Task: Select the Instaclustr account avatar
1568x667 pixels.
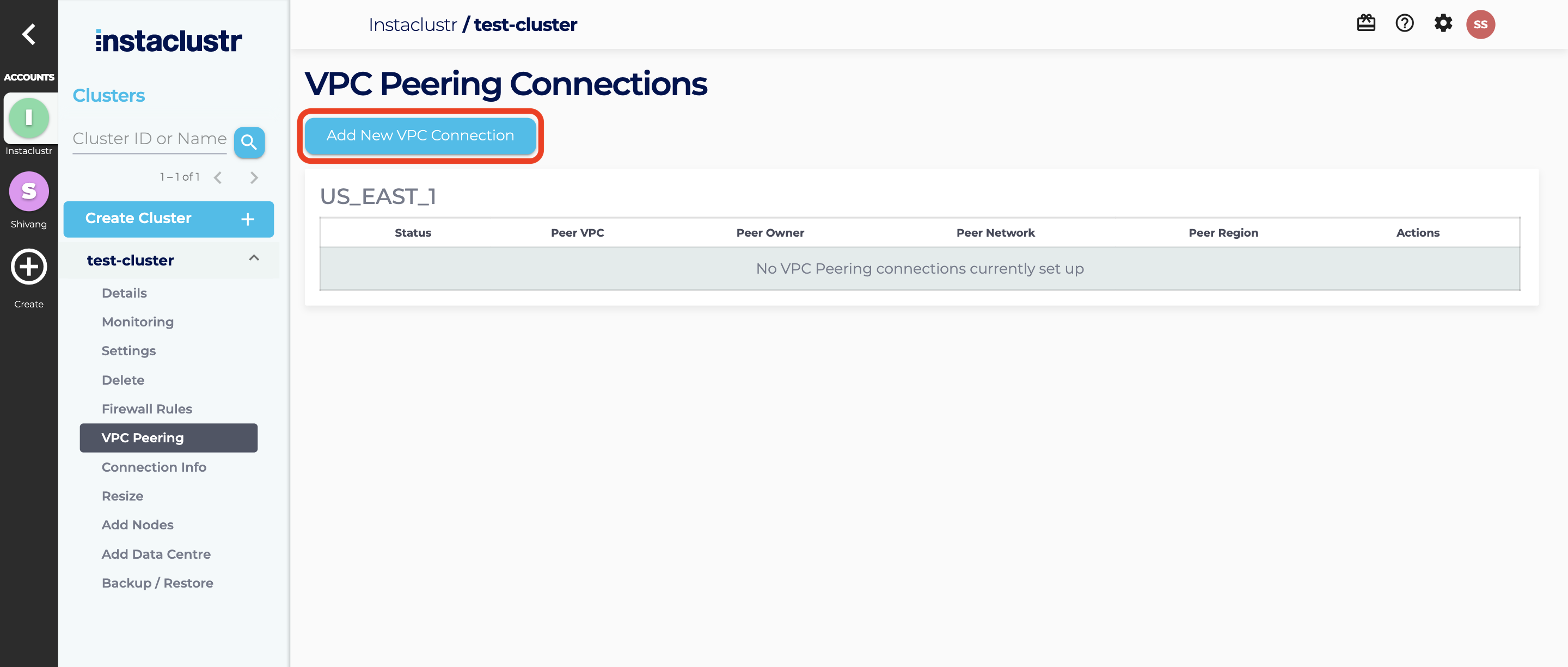Action: pyautogui.click(x=29, y=118)
